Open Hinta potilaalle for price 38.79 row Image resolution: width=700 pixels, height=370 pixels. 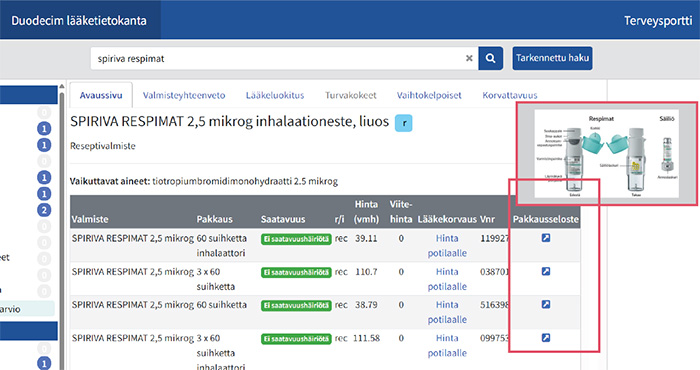pyautogui.click(x=447, y=312)
